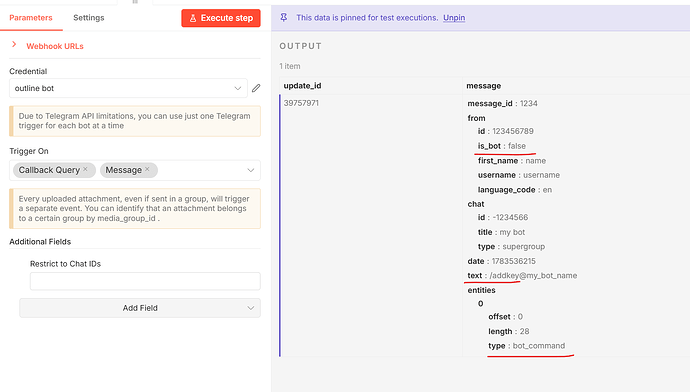Image resolution: width=690 pixels, height=392 pixels.
Task: Click the OUTPUT panel heading
Action: [x=301, y=46]
